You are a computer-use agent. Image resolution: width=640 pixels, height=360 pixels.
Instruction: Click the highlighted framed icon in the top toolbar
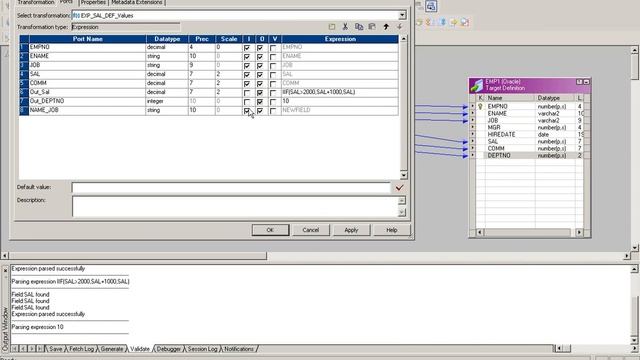[x=431, y=6]
